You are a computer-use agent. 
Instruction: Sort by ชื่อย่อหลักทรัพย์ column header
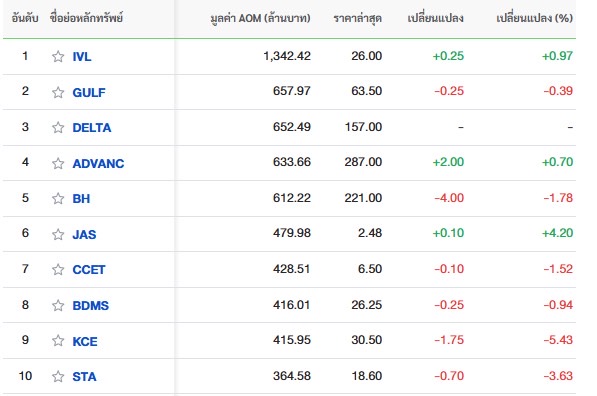point(86,18)
